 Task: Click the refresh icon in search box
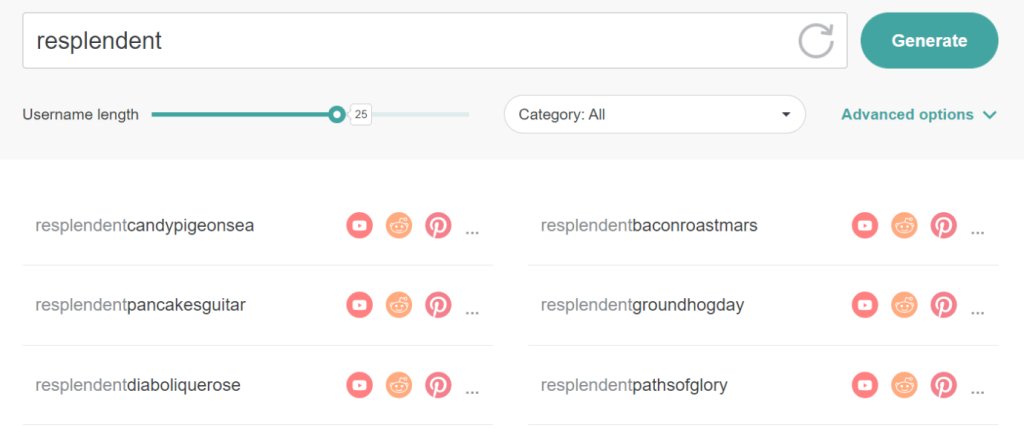tap(816, 41)
